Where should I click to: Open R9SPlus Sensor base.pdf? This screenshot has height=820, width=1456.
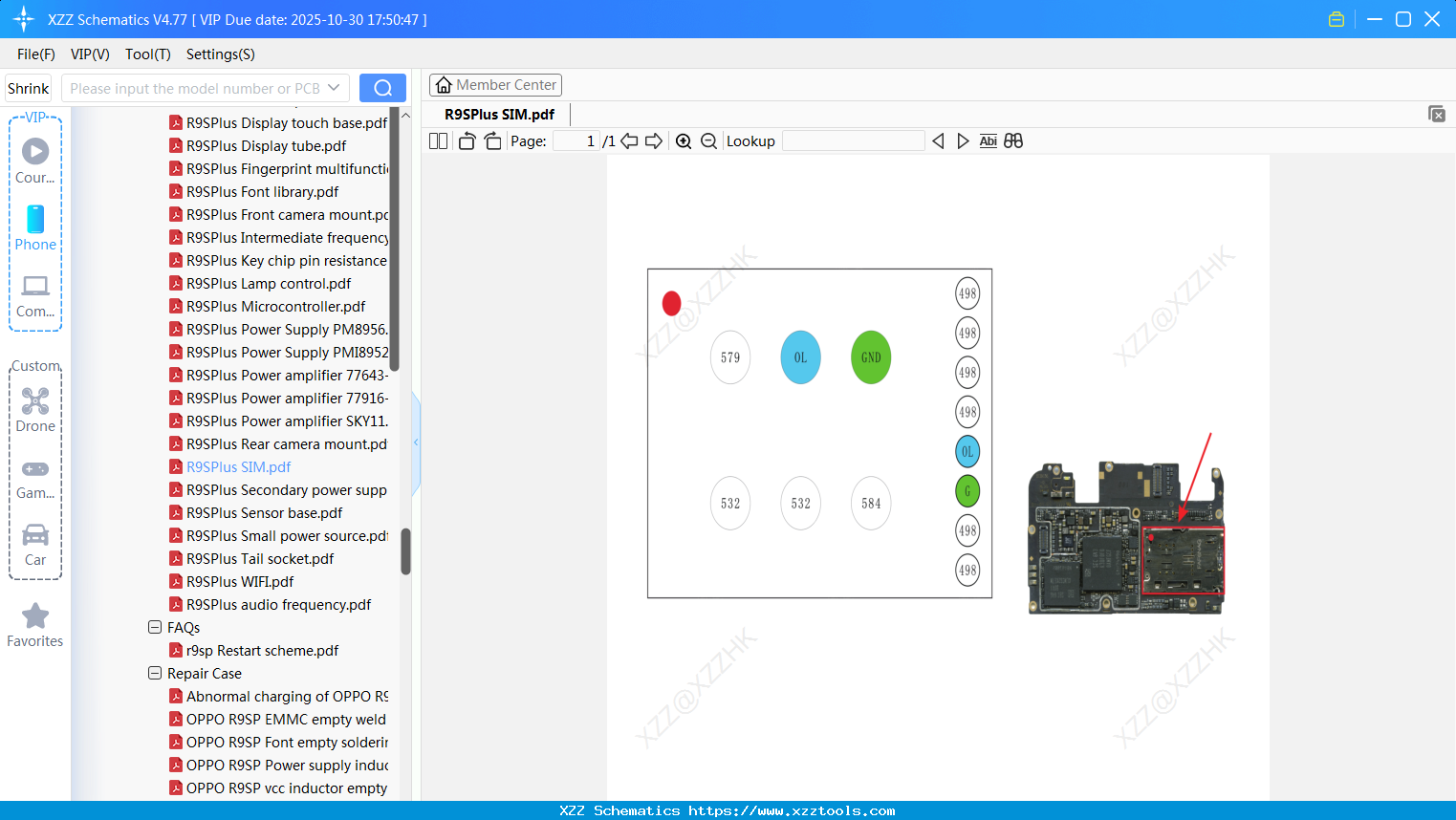(264, 512)
